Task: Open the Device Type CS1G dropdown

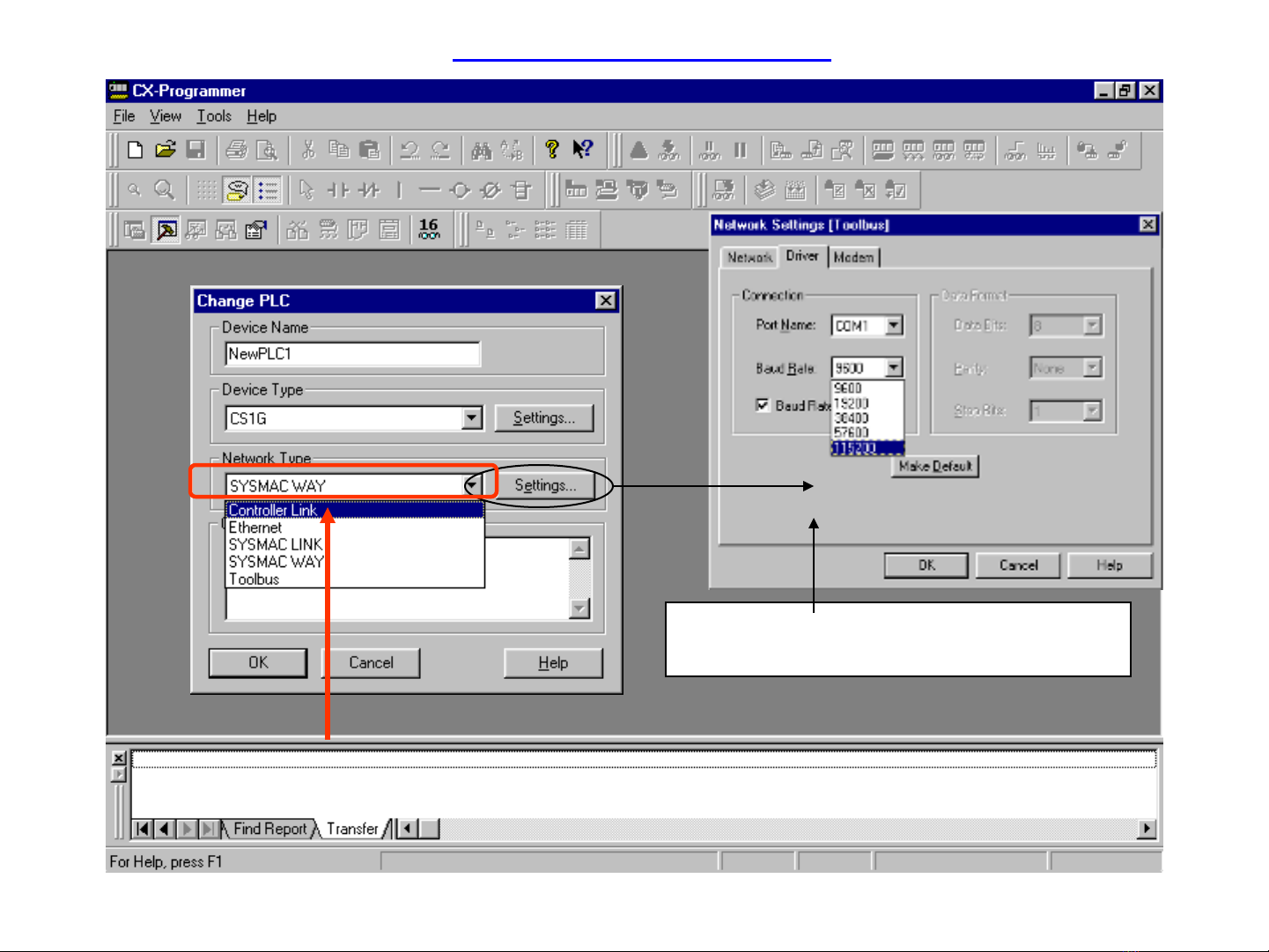Action: click(473, 417)
